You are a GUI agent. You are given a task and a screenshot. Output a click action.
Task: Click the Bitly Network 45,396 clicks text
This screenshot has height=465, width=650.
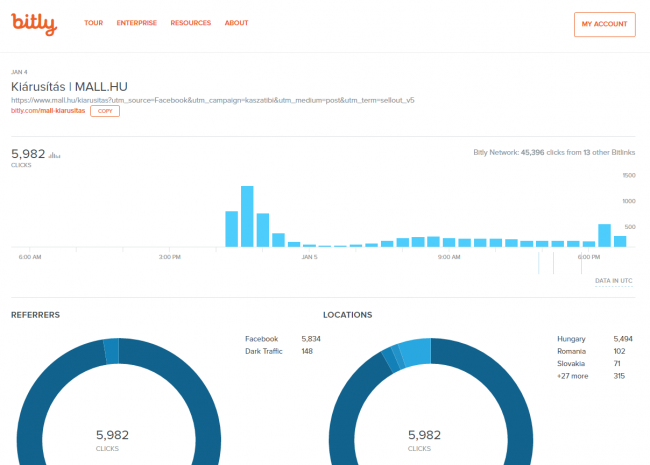coord(554,153)
